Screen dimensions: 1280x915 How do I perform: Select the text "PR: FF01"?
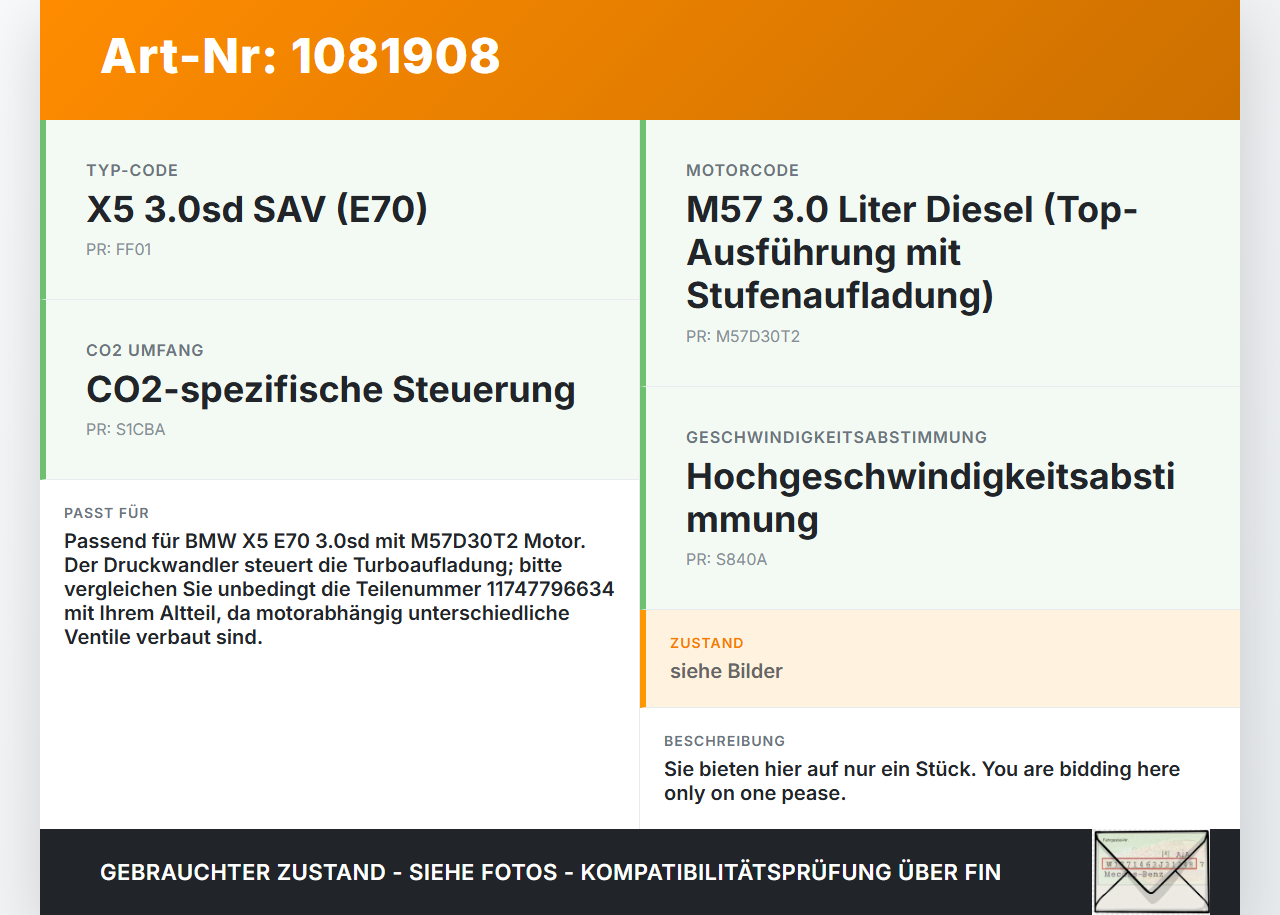[118, 250]
